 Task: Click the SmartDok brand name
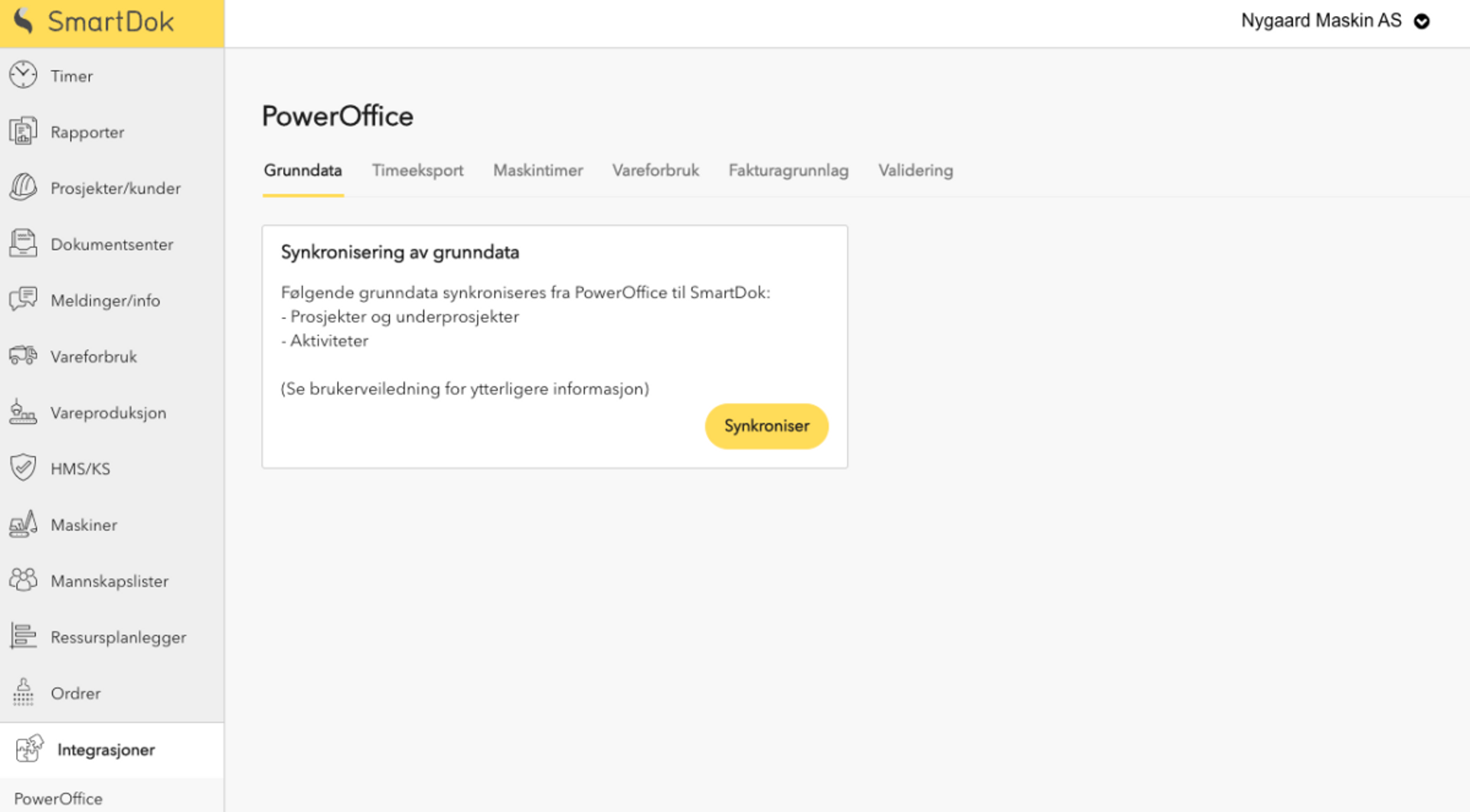coord(111,21)
